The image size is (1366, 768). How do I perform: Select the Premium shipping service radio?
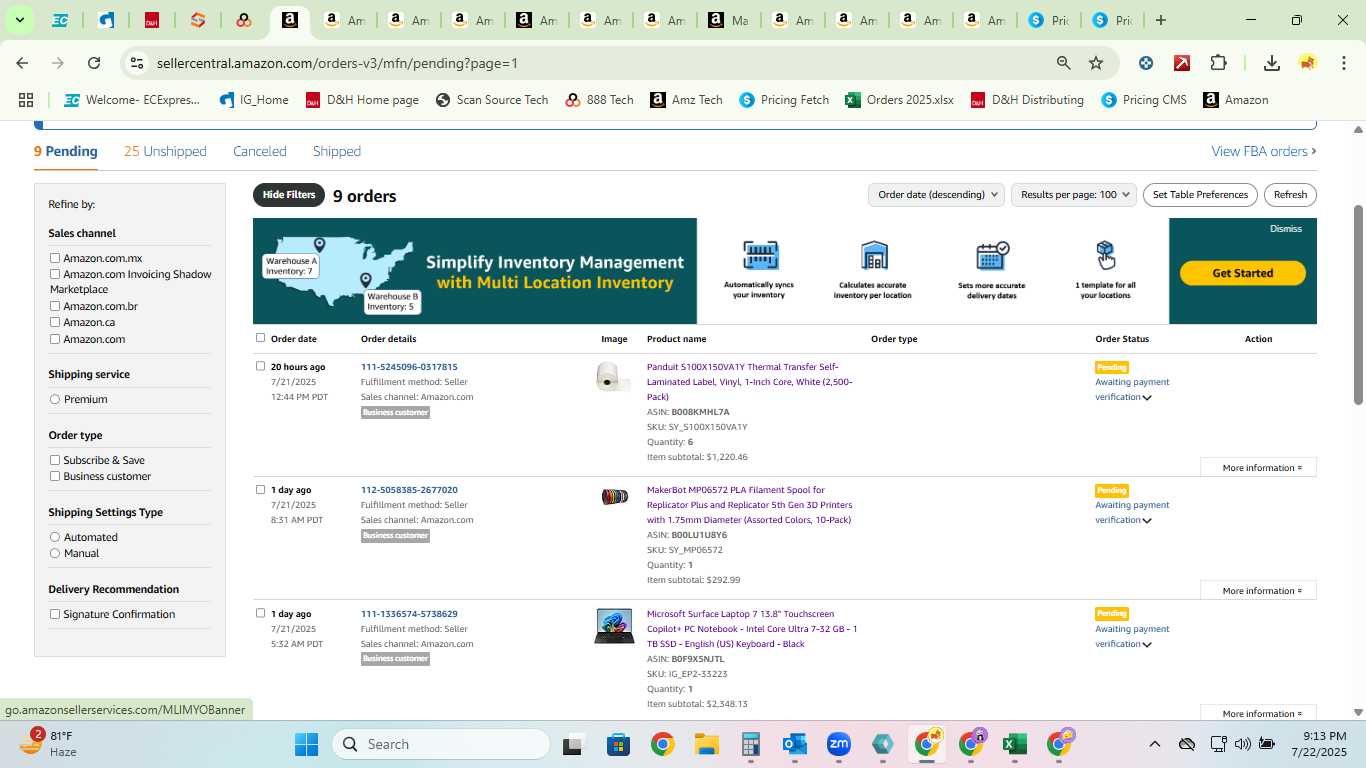[x=55, y=399]
